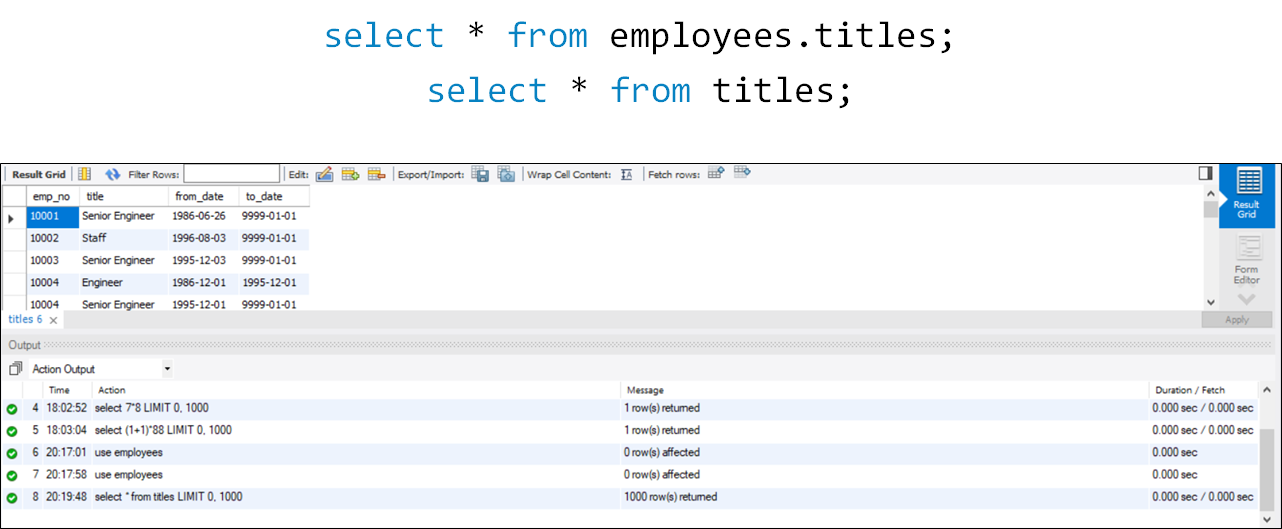Export recordset to file icon
The height and width of the screenshot is (529, 1282).
tap(480, 174)
